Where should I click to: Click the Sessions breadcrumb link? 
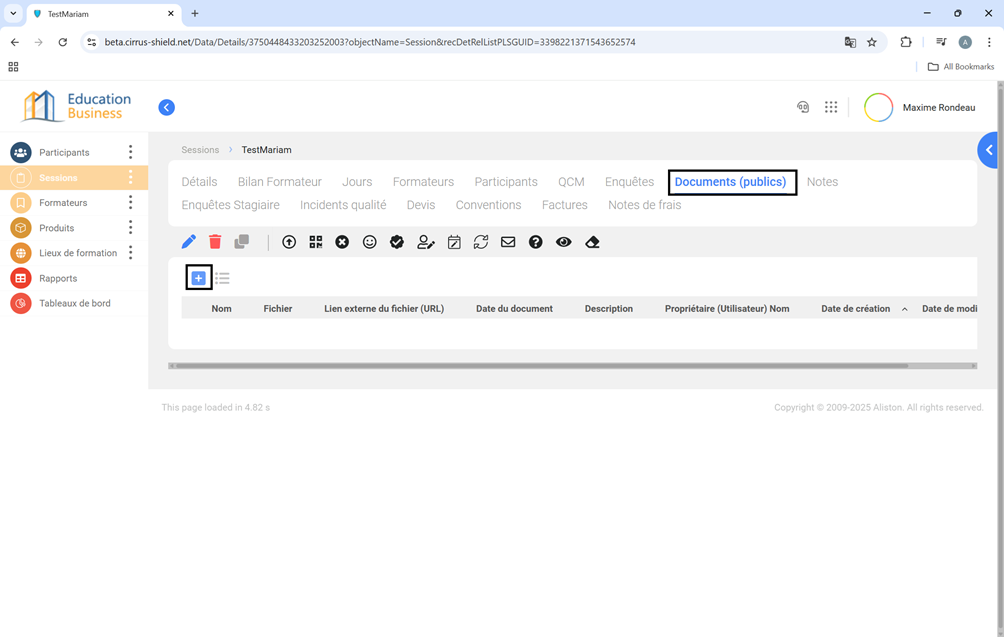point(200,150)
